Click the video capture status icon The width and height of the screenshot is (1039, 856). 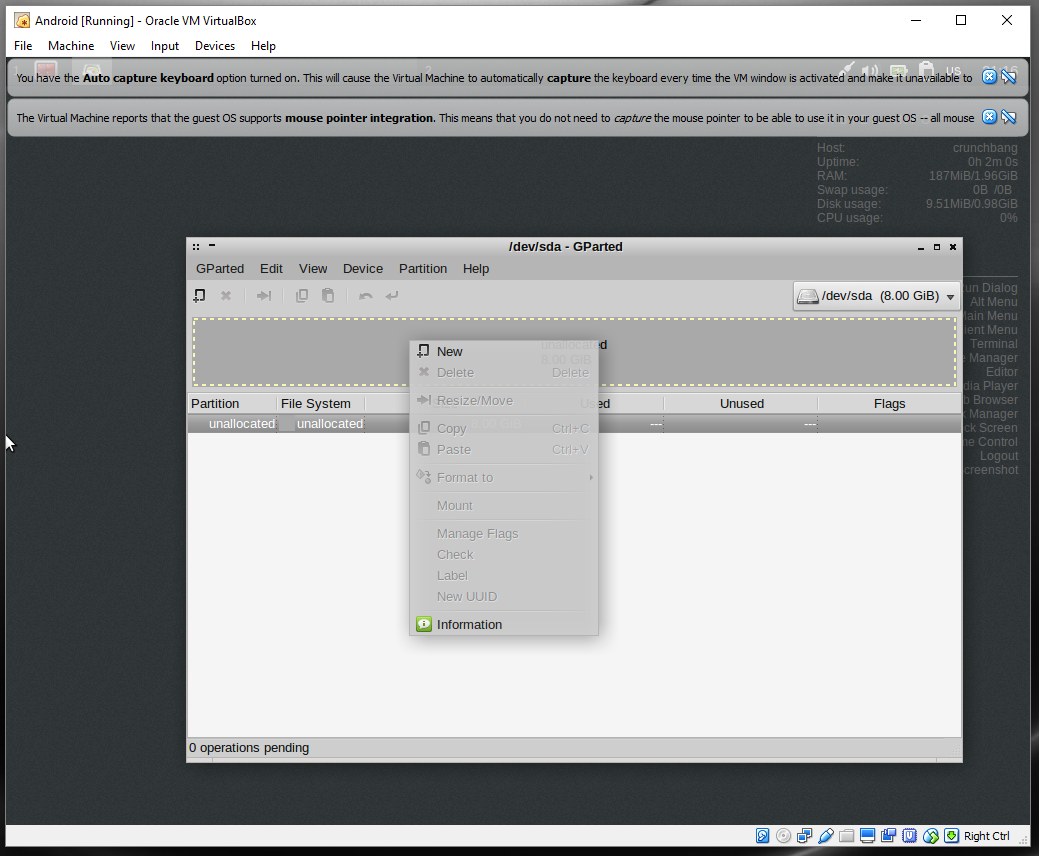(889, 836)
